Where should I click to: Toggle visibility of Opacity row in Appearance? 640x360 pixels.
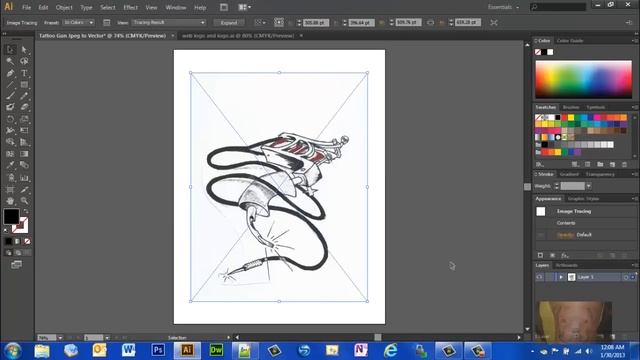tap(541, 235)
